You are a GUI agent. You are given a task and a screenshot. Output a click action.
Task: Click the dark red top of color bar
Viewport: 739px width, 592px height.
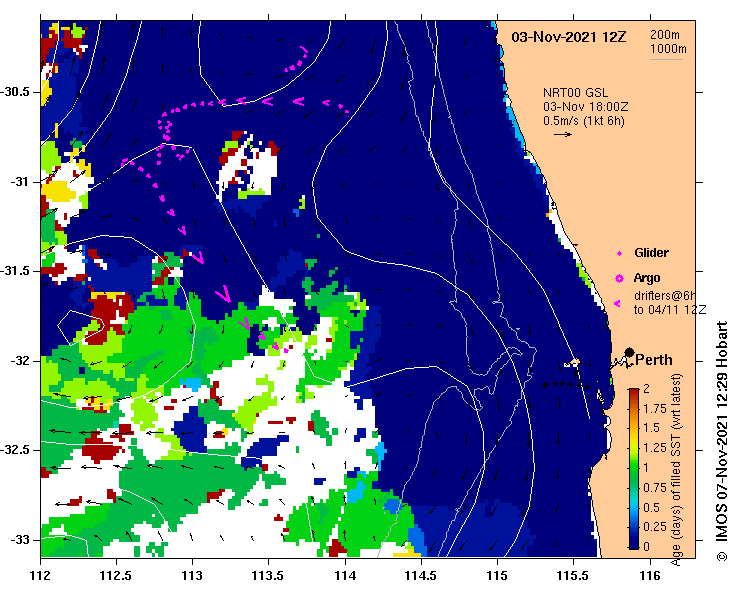pyautogui.click(x=634, y=393)
